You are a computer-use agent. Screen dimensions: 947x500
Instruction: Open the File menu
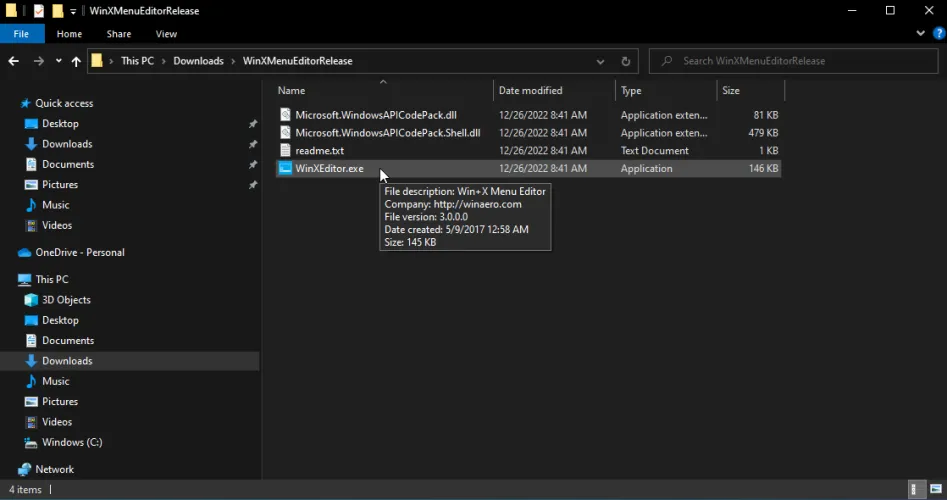[x=21, y=34]
